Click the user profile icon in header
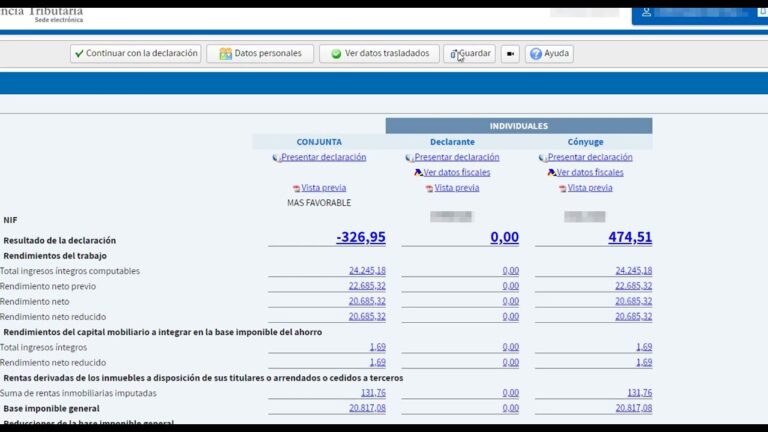Screen dimensions: 768x432 click(646, 12)
